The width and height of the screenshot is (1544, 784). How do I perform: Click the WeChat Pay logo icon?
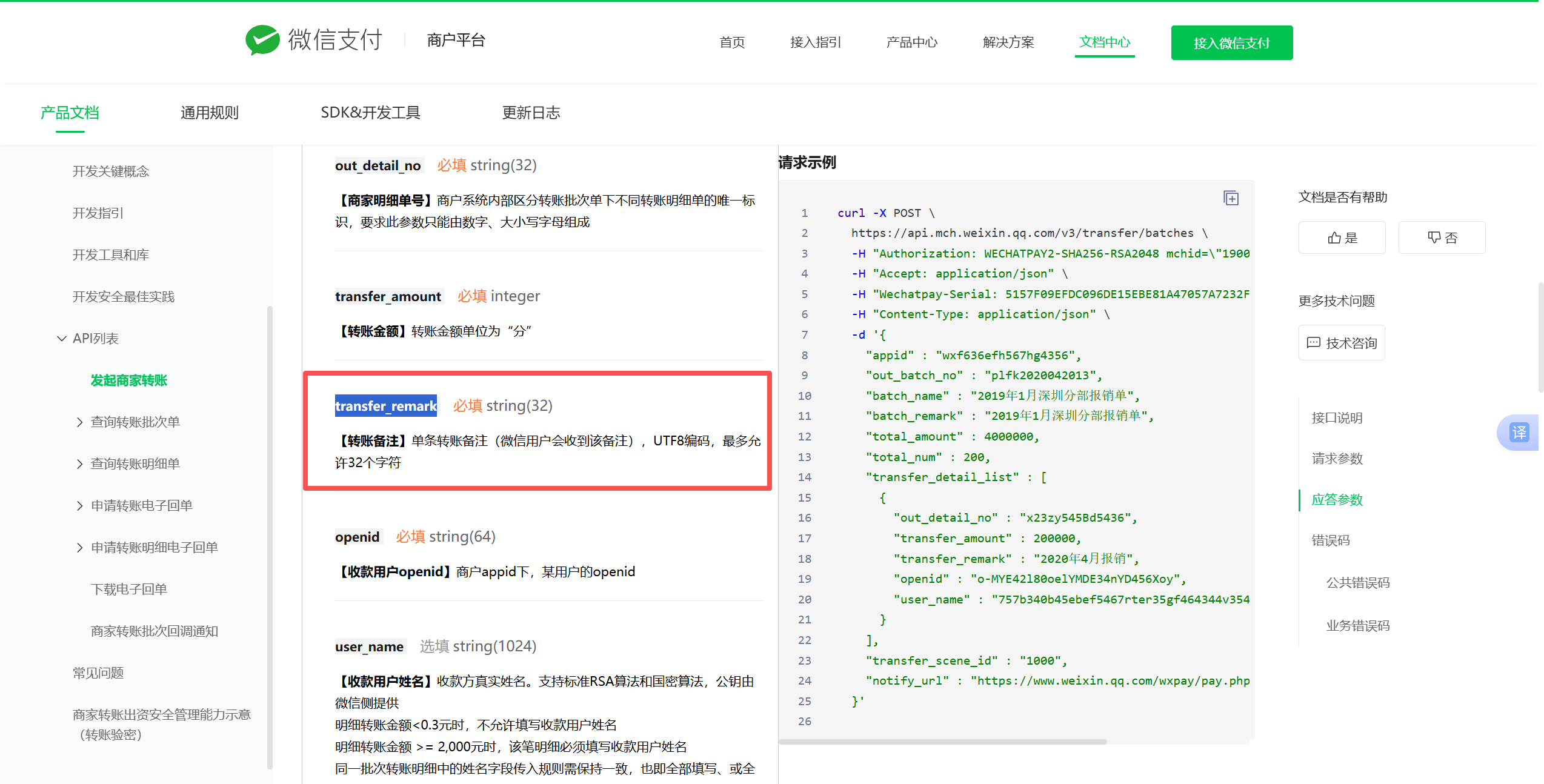click(262, 41)
